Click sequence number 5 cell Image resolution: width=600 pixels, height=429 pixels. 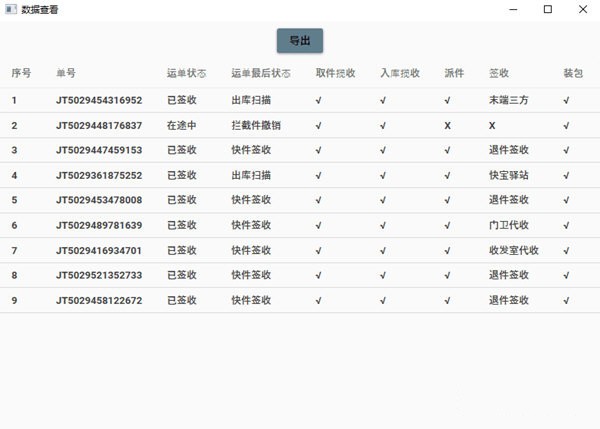tap(14, 200)
